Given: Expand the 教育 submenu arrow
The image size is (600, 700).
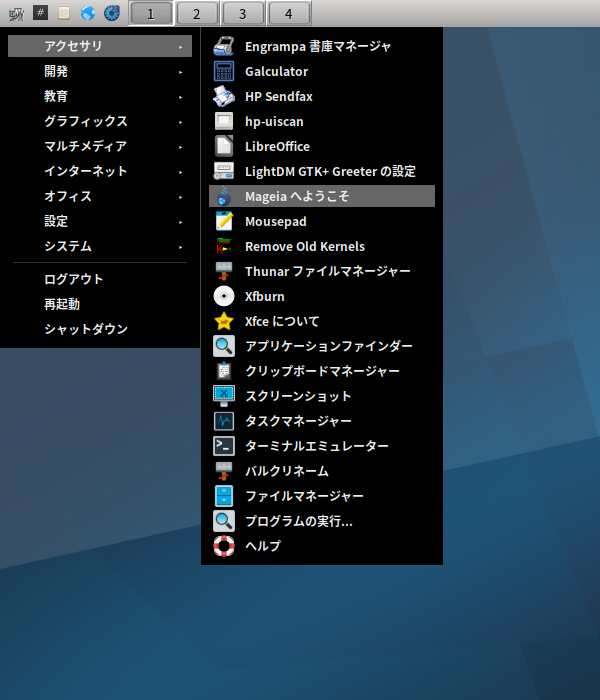Looking at the screenshot, I should pyautogui.click(x=180, y=97).
